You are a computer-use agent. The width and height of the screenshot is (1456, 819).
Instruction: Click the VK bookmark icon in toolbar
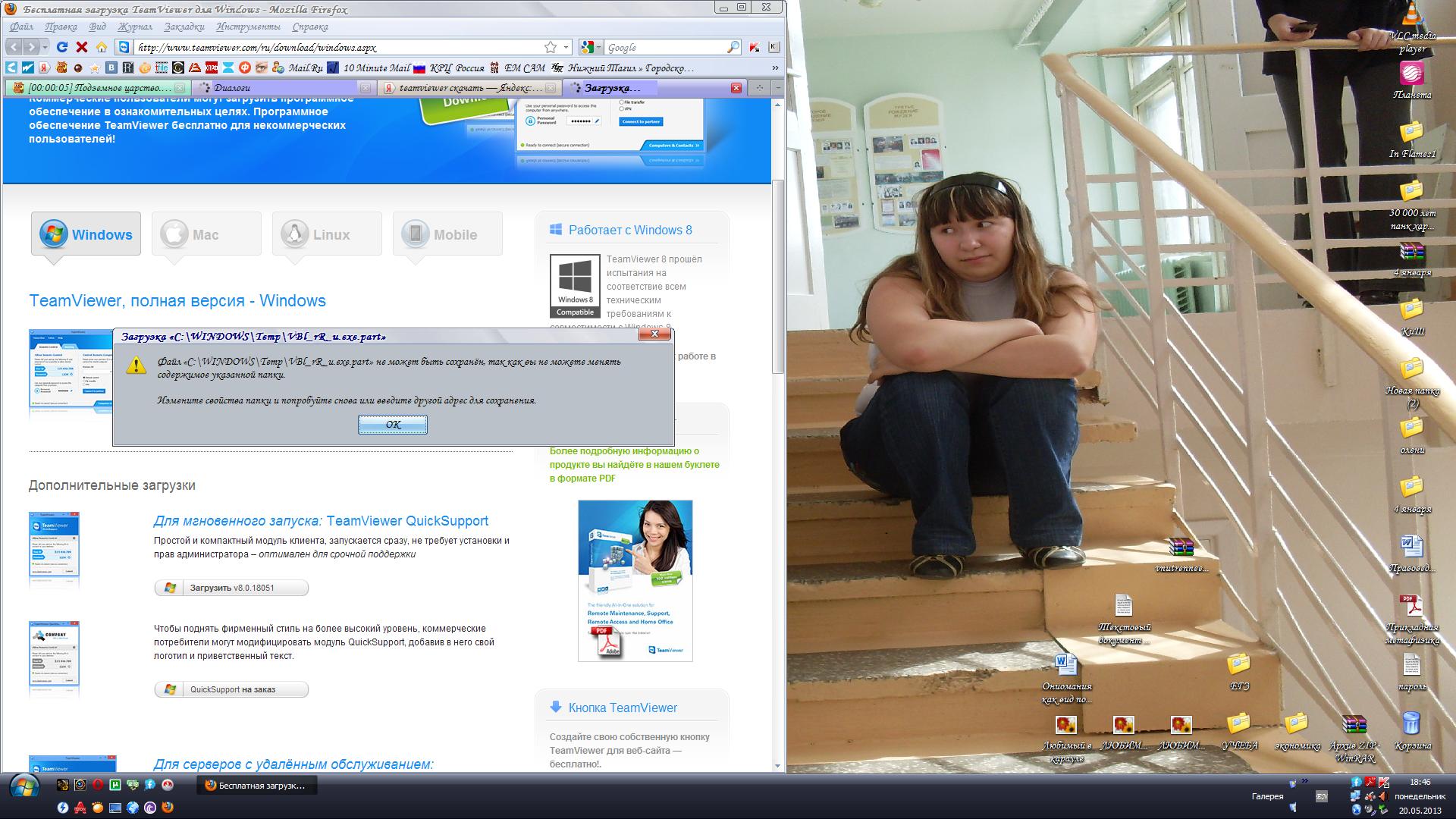(x=111, y=67)
